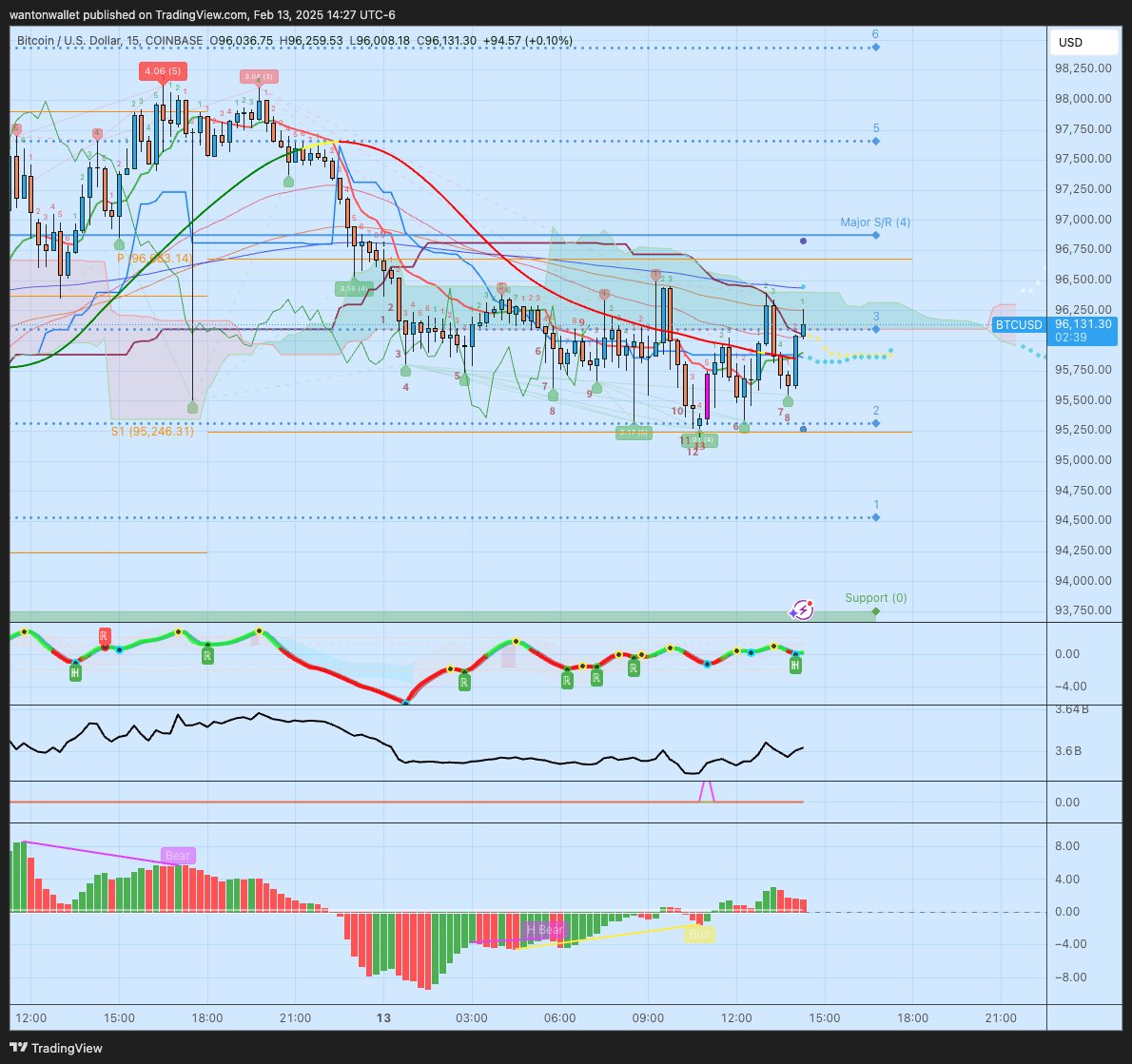Click the open value O96,036.75

(241, 41)
